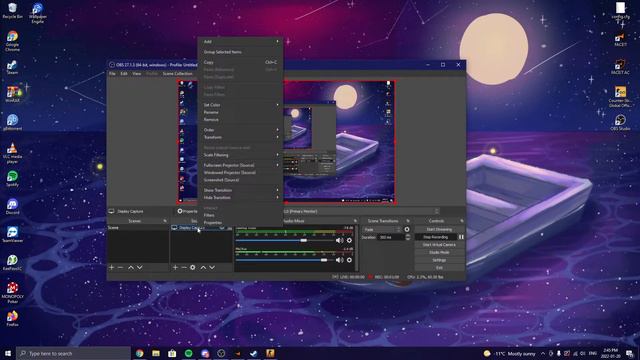Image resolution: width=640 pixels, height=360 pixels.
Task: Pop out the Audio Mixer dock icon
Action: [355, 221]
